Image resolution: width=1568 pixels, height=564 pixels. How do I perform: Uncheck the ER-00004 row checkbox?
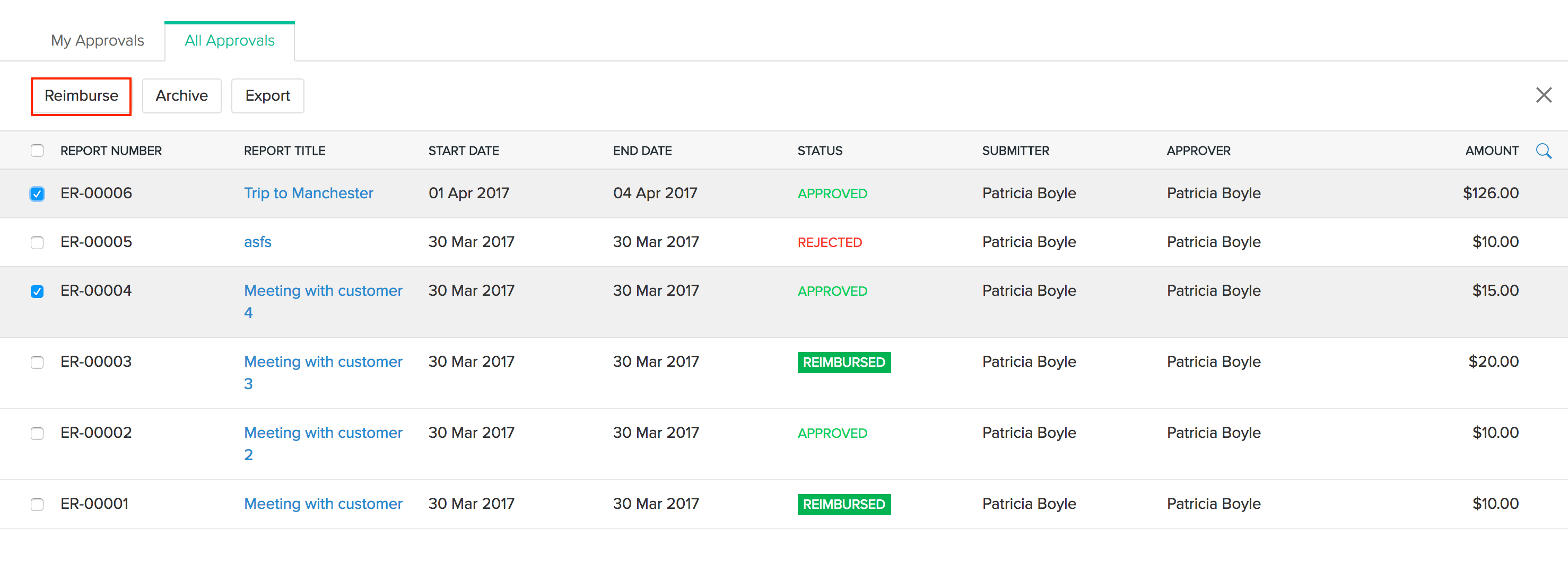pyautogui.click(x=37, y=291)
